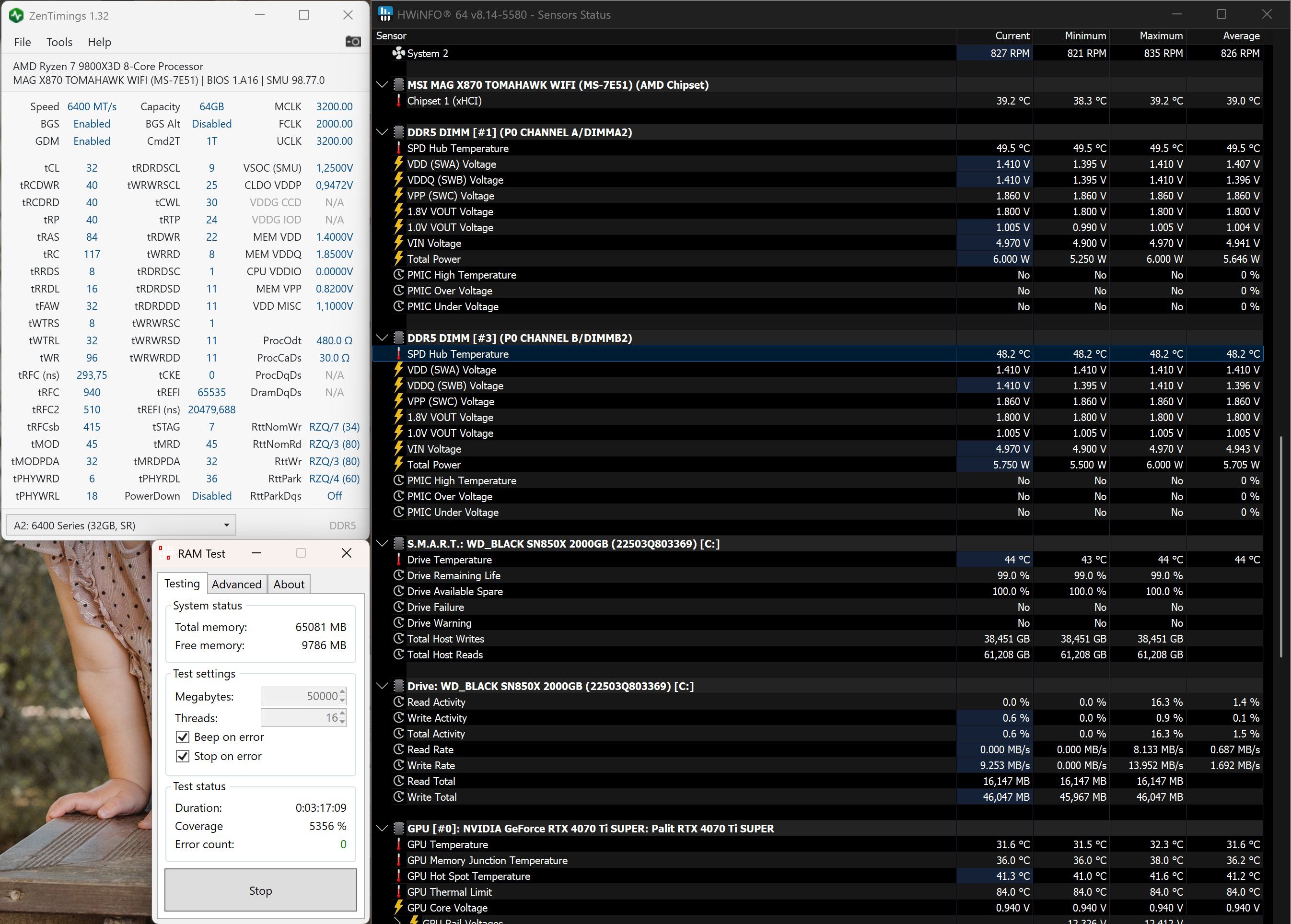The image size is (1291, 924).
Task: Open the A2: 6400 Series DIMM dropdown
Action: pyautogui.click(x=121, y=525)
